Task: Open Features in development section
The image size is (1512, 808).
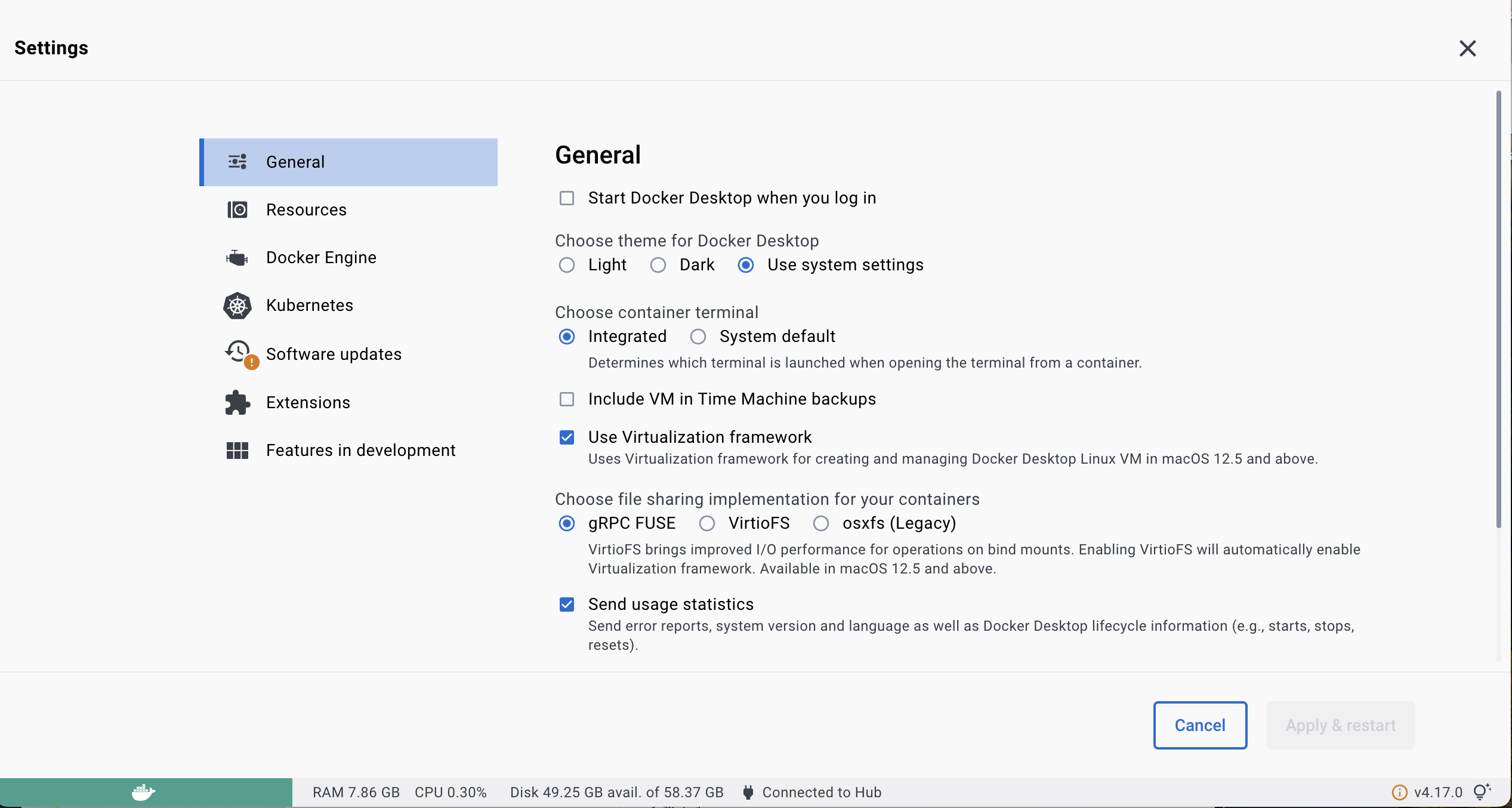Action: tap(348, 451)
